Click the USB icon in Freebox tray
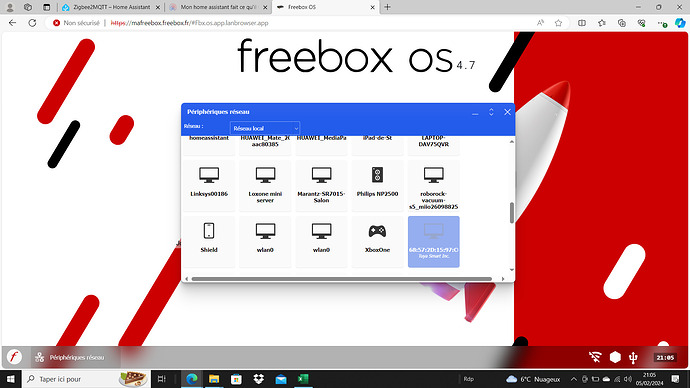This screenshot has height=388, width=690. pyautogui.click(x=633, y=357)
